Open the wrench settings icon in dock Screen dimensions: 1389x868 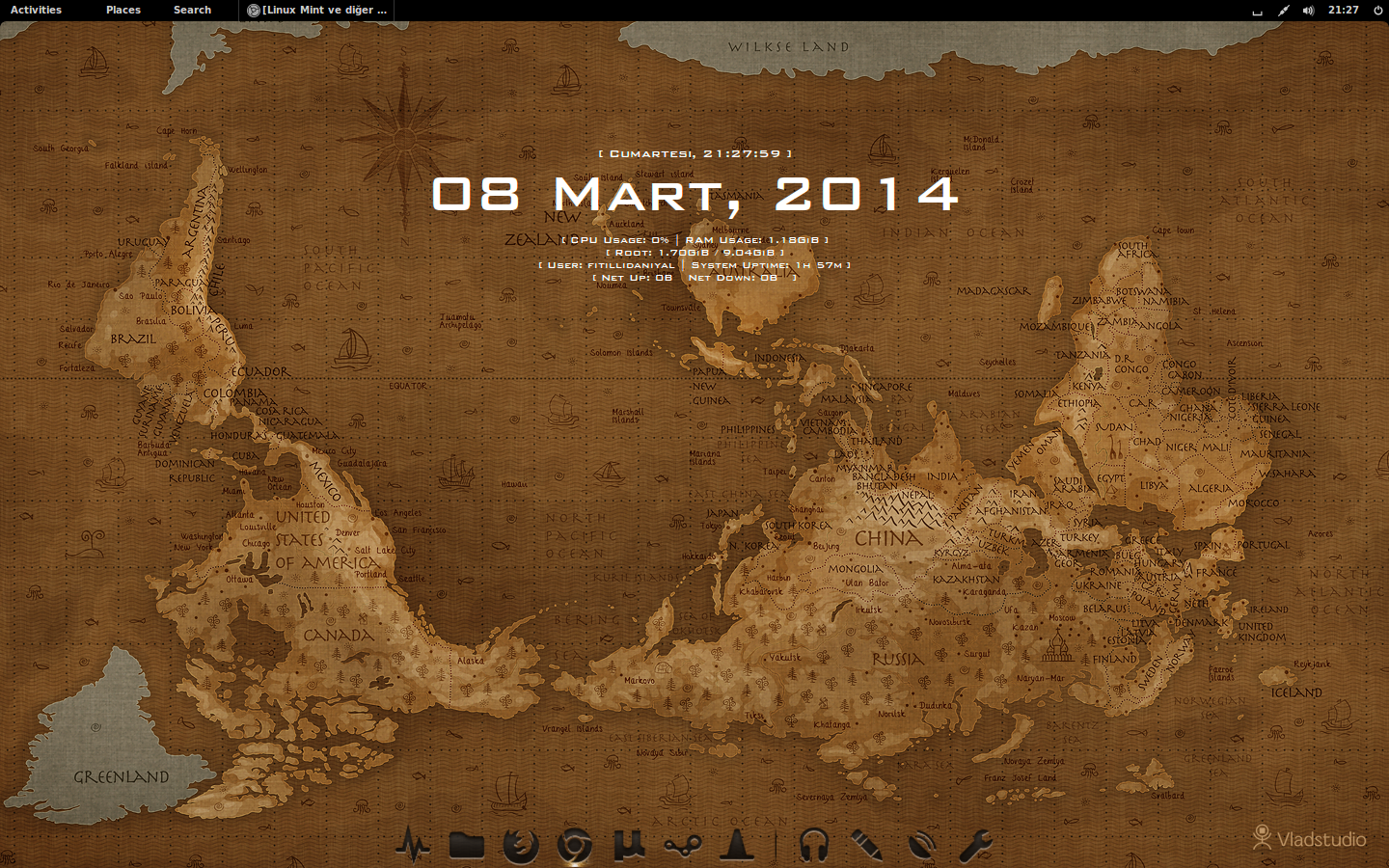[975, 846]
